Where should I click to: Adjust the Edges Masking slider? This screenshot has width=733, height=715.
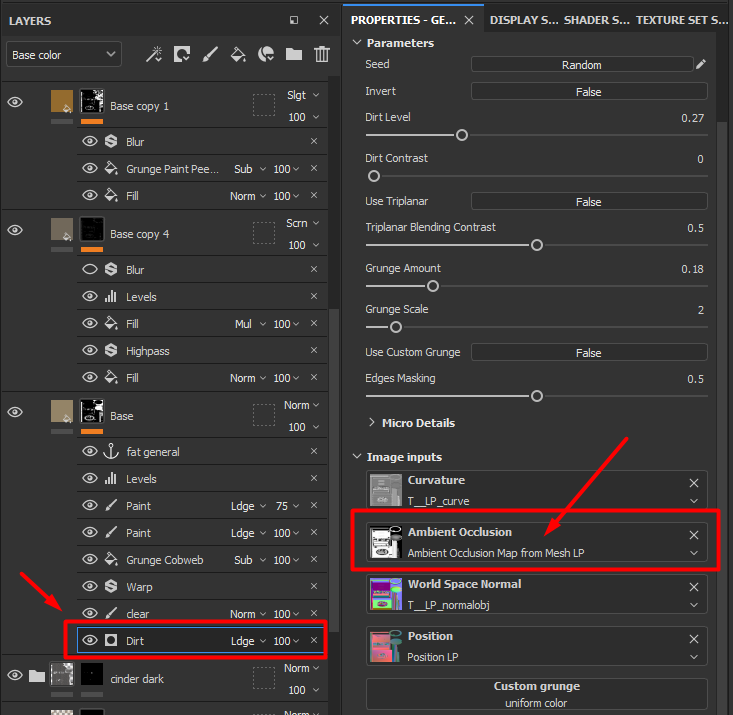pyautogui.click(x=537, y=396)
